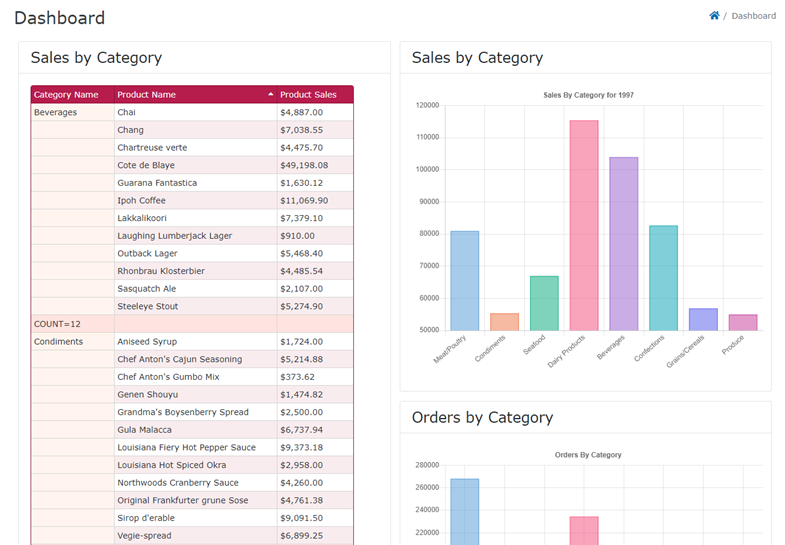Click the Dairy Products bar in sales chart
This screenshot has height=545, width=785.
[x=584, y=225]
